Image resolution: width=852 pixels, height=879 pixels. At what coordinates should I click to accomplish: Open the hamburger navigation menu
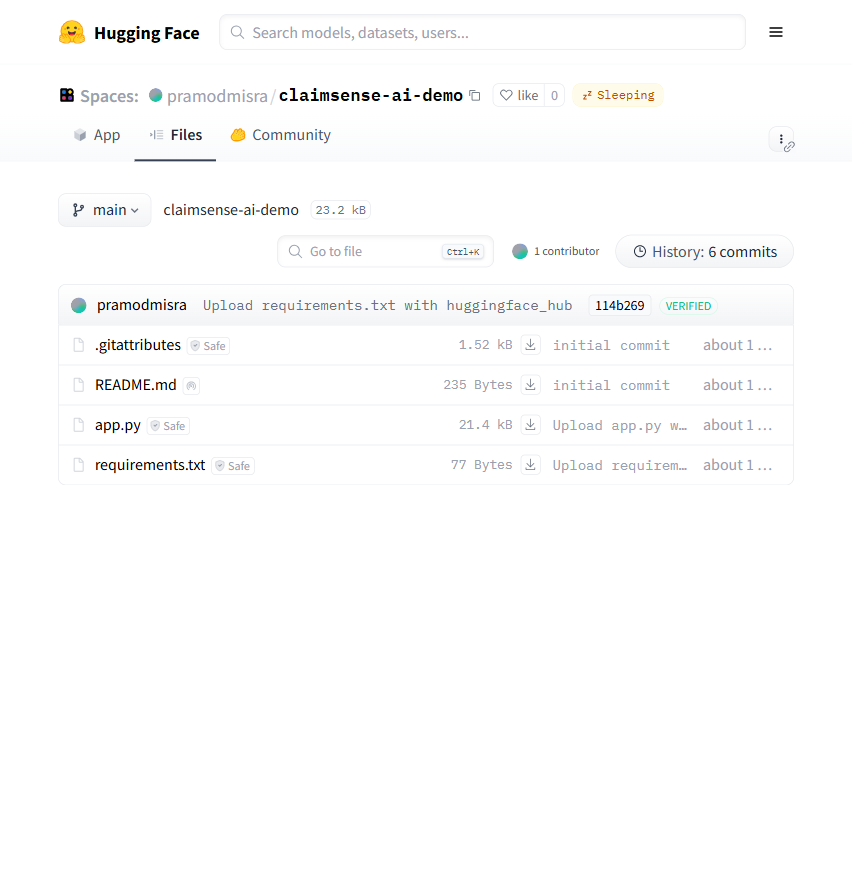tap(776, 32)
